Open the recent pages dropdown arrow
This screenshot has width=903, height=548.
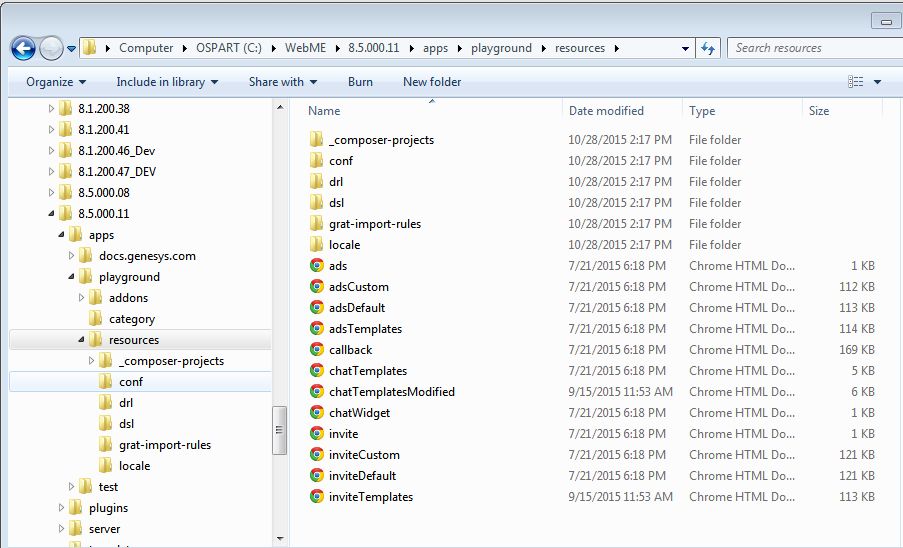pos(71,49)
